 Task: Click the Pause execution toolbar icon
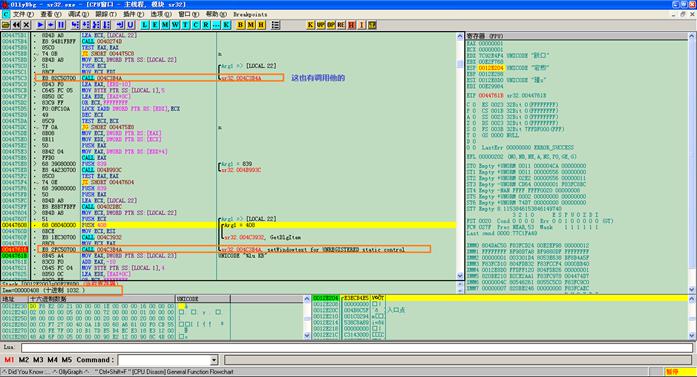pyautogui.click(x=61, y=25)
